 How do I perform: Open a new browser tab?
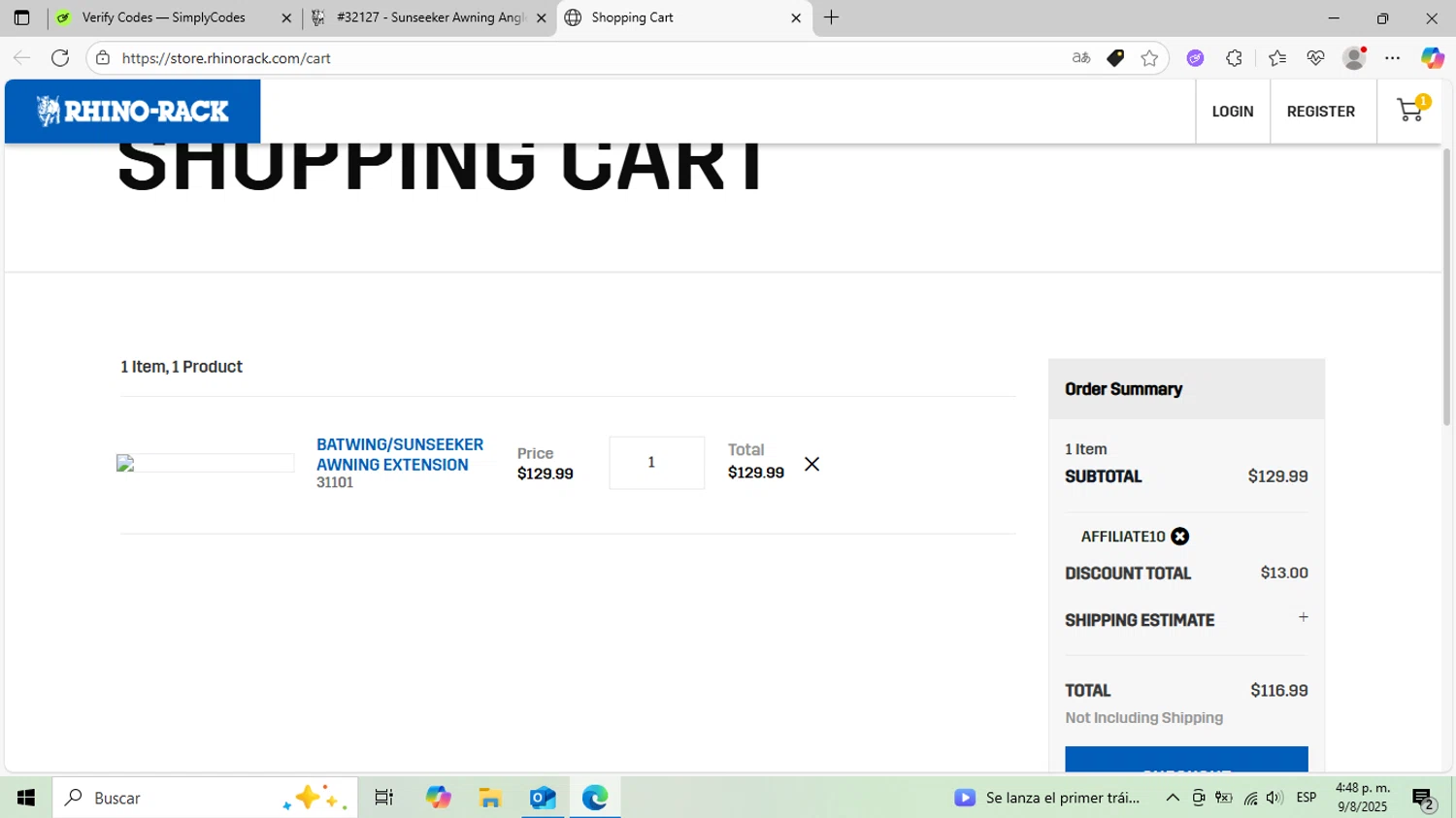(x=831, y=17)
